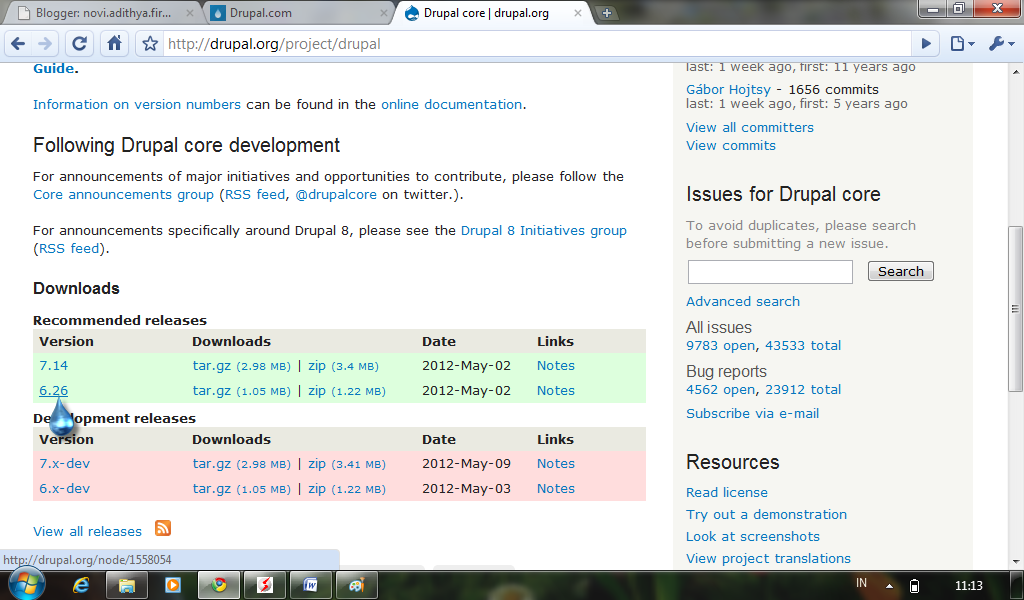Download 7.x-dev tar.gz file

click(212, 464)
